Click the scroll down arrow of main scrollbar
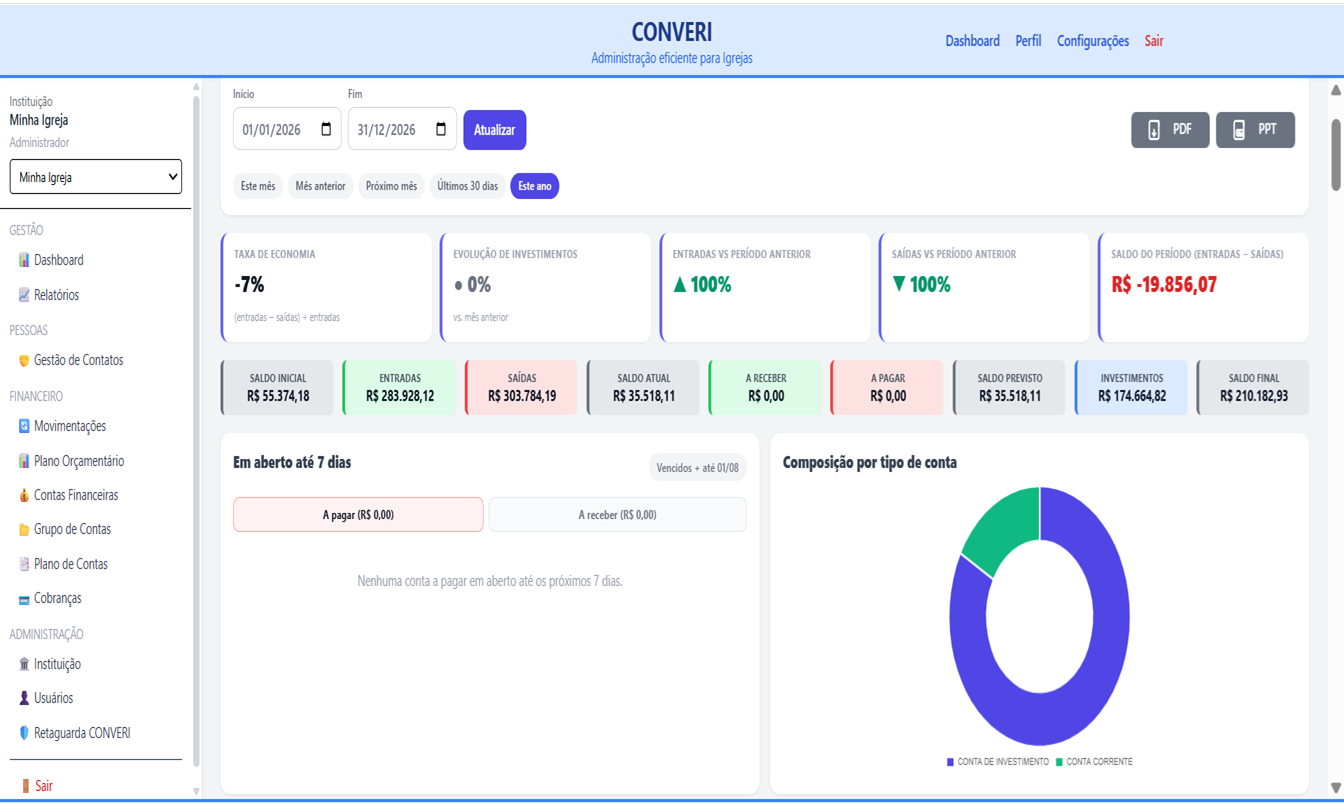Screen dimensions: 1344x803 [x=1336, y=787]
